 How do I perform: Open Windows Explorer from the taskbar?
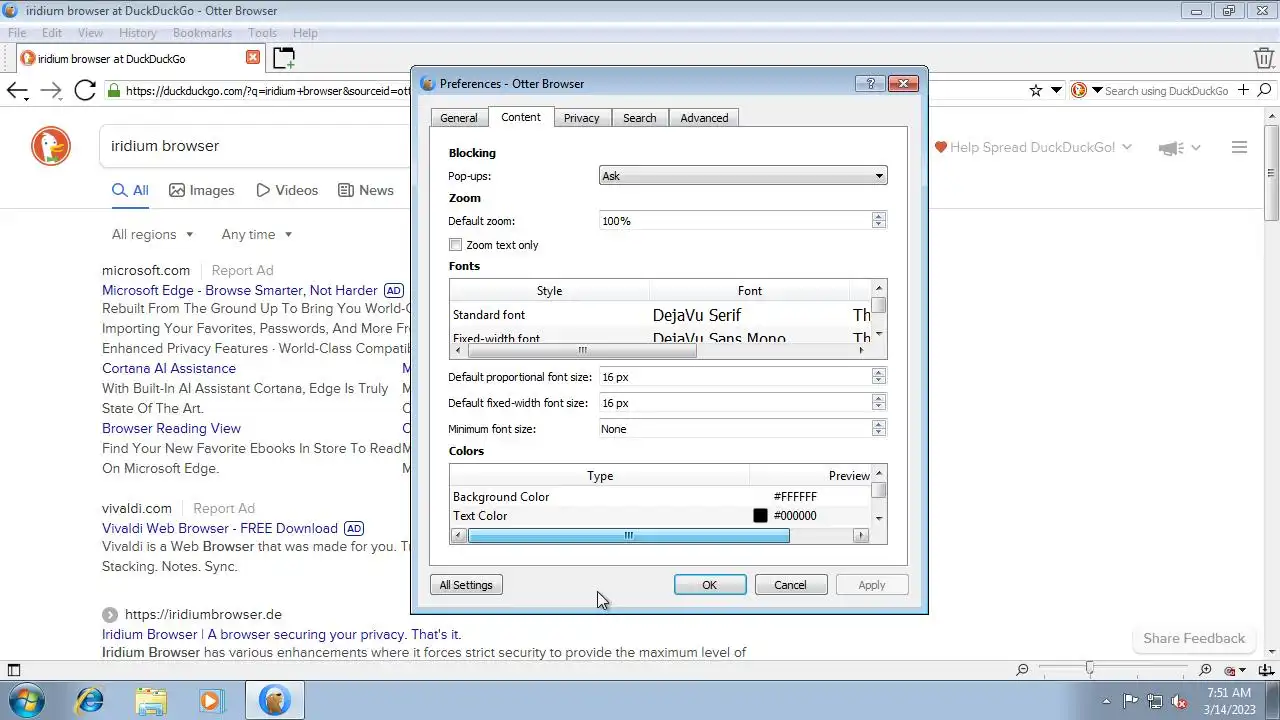151,700
